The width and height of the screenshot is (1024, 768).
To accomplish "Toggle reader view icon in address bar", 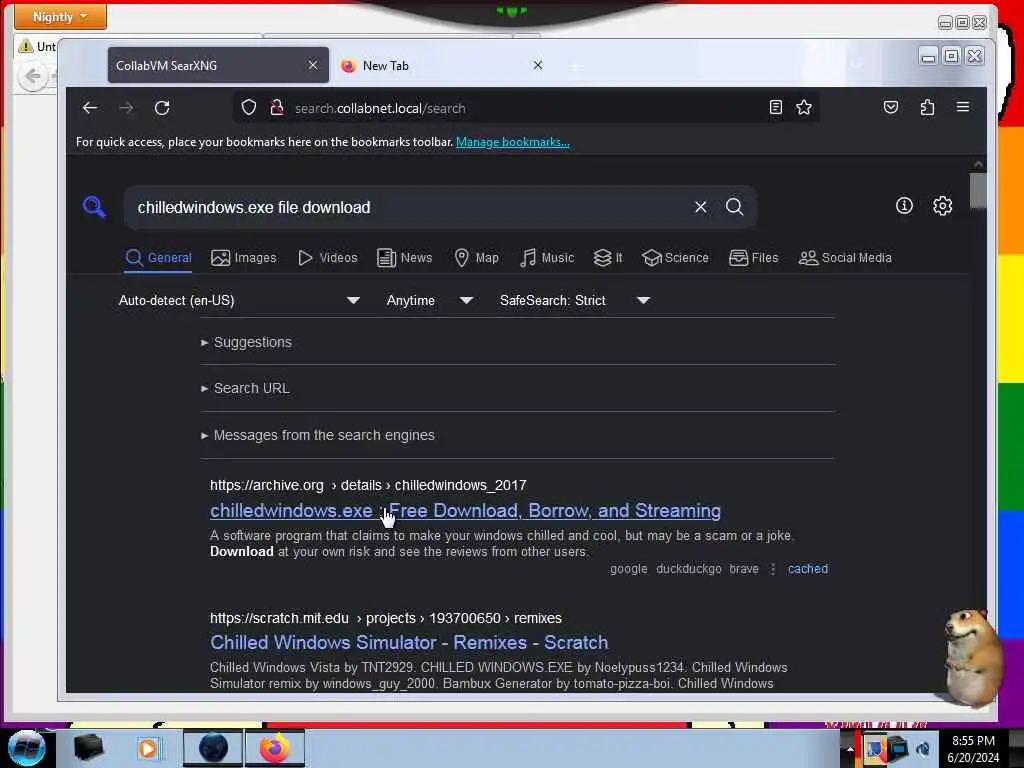I will (x=775, y=108).
